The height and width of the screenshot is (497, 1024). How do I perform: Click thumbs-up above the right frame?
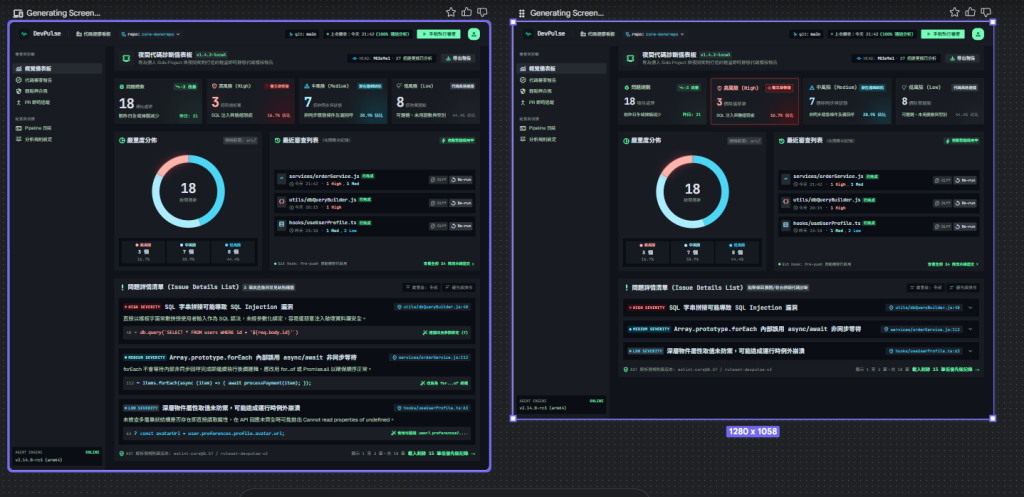(x=970, y=12)
